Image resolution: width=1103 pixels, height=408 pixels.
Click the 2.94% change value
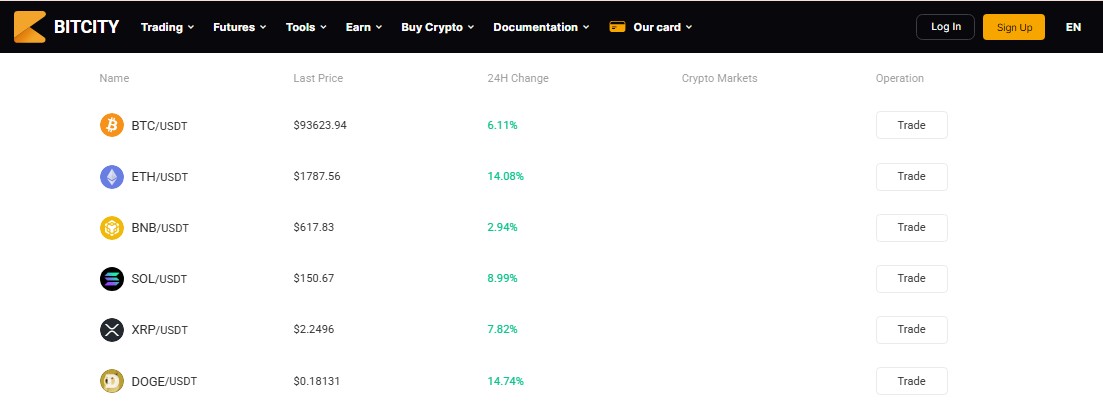click(x=502, y=227)
